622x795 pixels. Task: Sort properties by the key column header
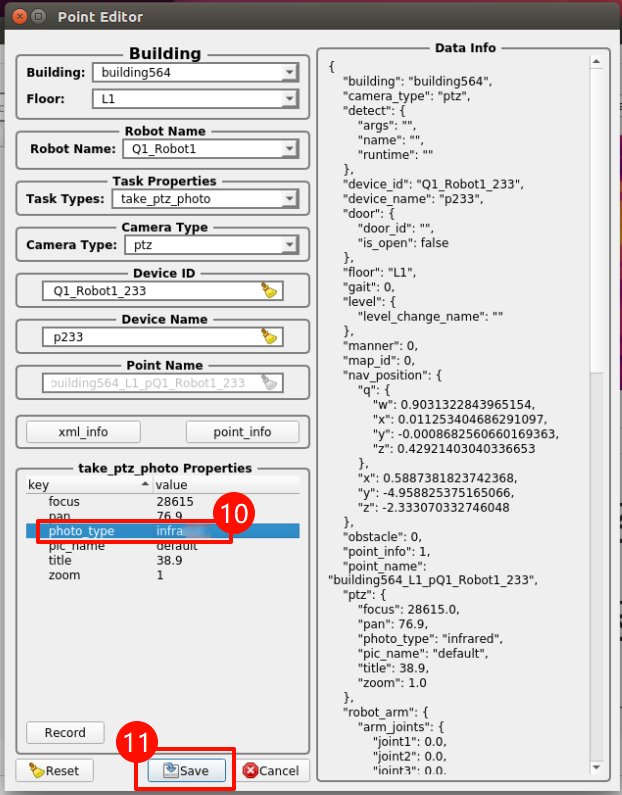click(x=88, y=485)
